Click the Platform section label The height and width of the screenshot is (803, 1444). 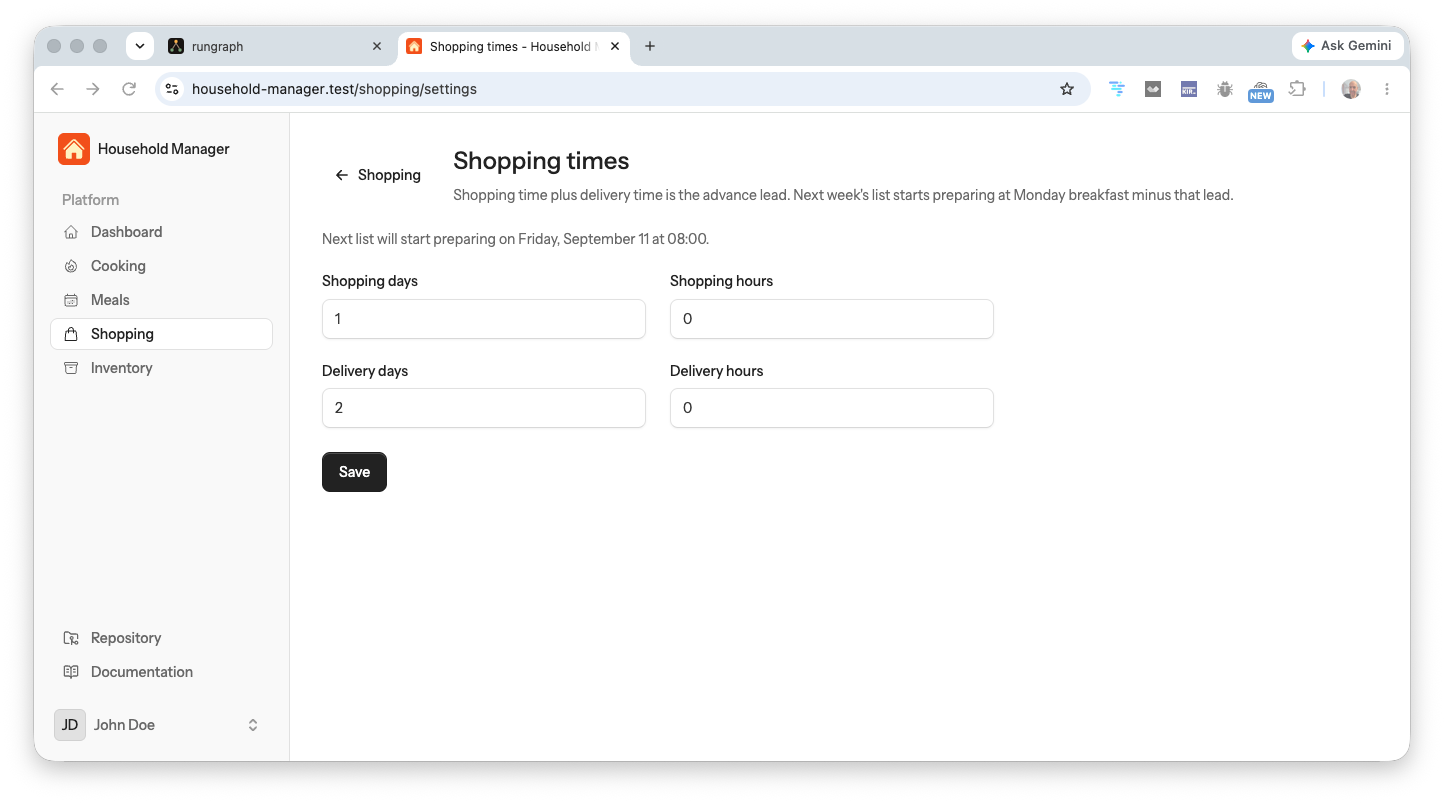(x=90, y=200)
